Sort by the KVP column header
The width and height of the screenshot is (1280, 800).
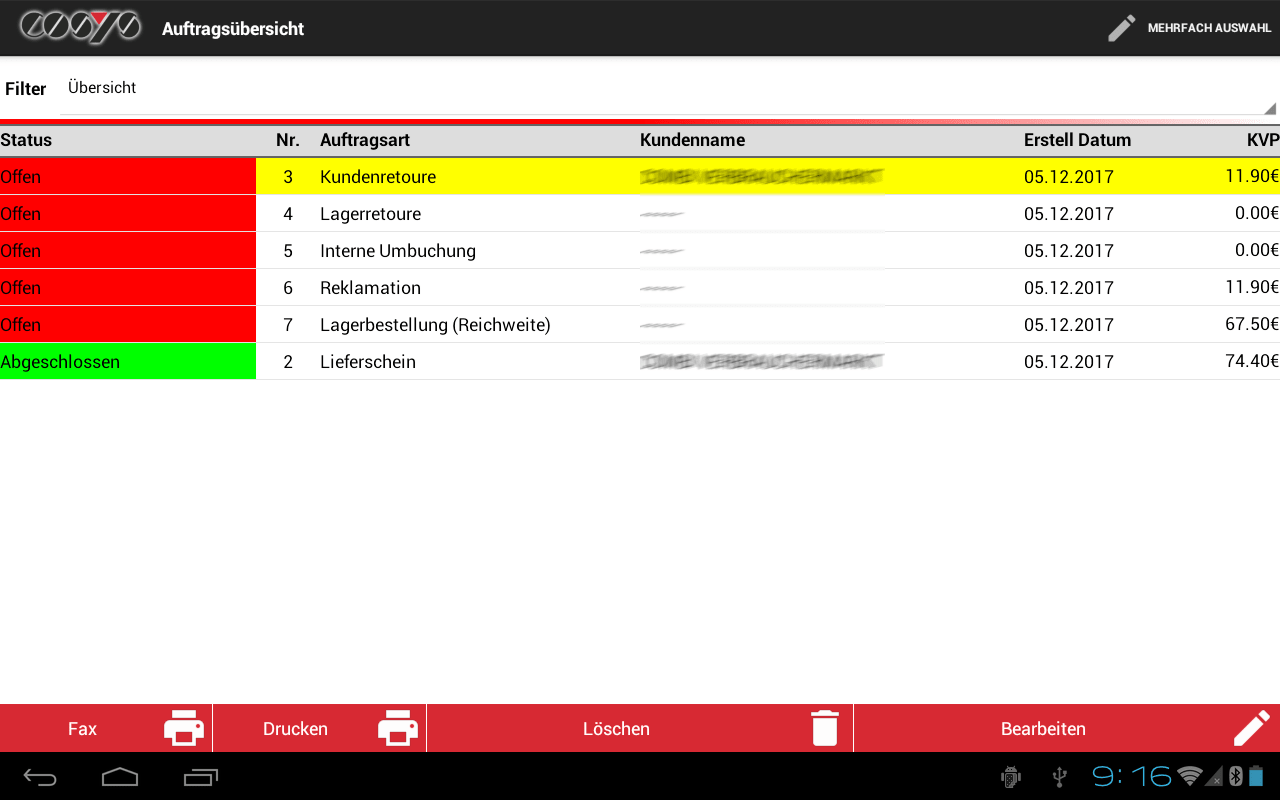(x=1263, y=140)
